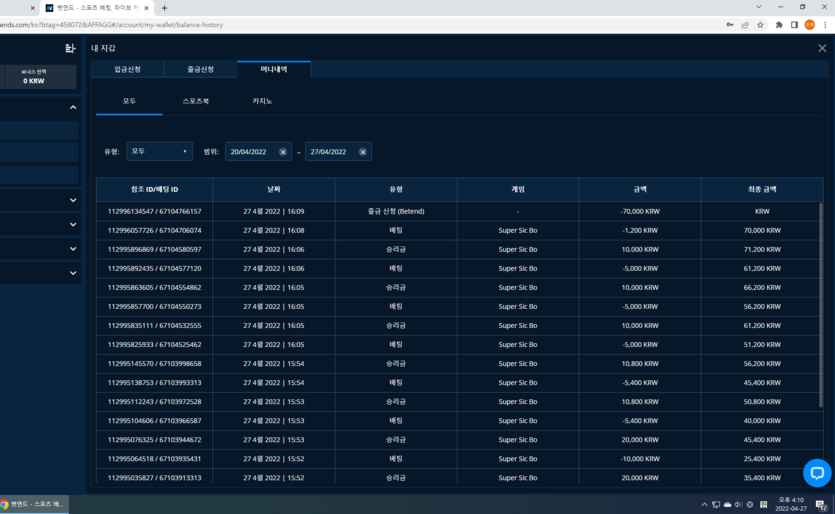Click date 27 4월 2022 | 16:08
Viewport: 835px width, 514px height.
pyautogui.click(x=274, y=231)
